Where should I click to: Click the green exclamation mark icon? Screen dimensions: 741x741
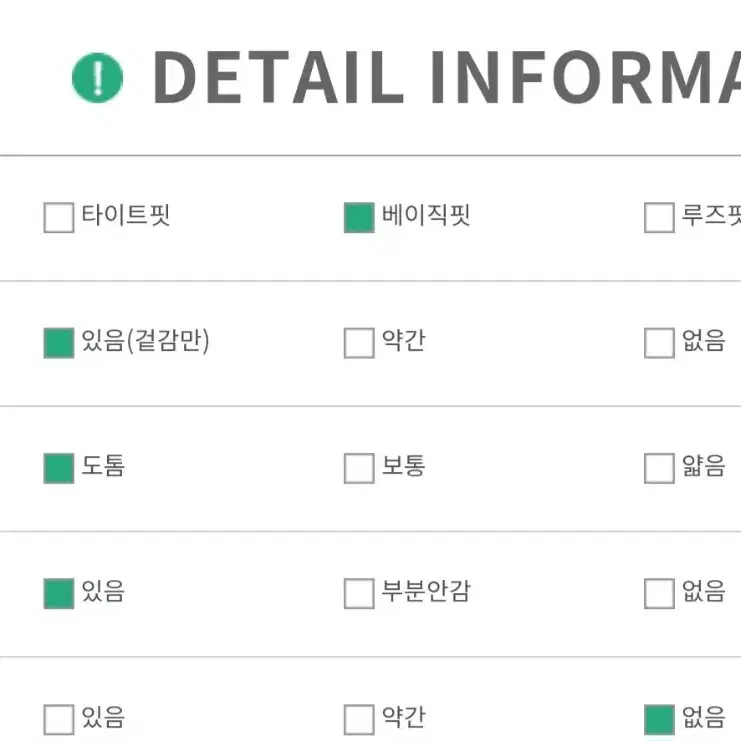pos(97,78)
